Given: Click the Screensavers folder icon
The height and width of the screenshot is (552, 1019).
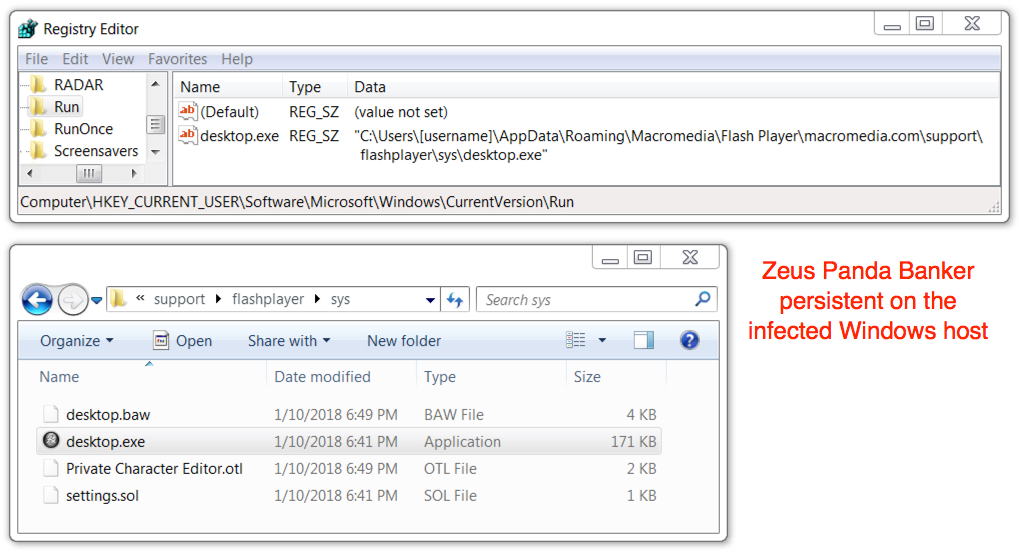Looking at the screenshot, I should coord(39,151).
